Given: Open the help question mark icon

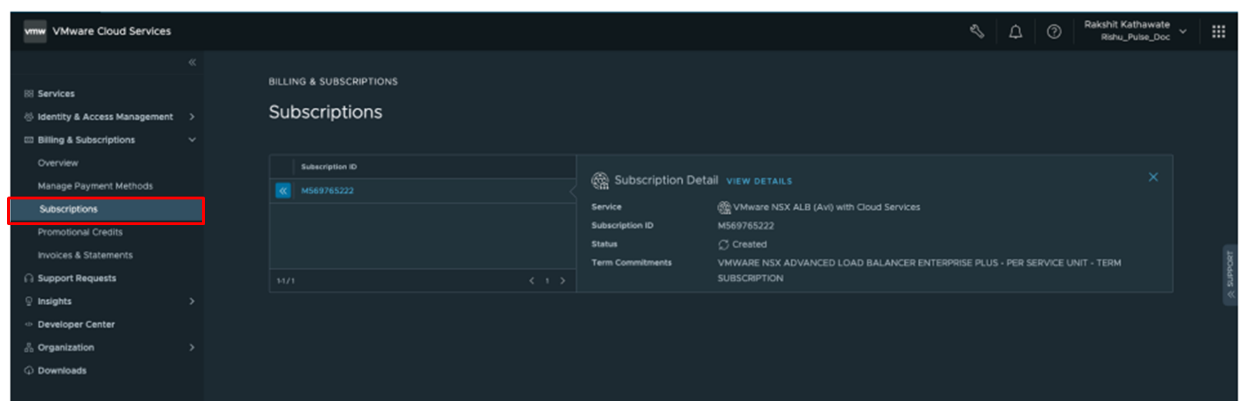Looking at the screenshot, I should pos(1053,31).
